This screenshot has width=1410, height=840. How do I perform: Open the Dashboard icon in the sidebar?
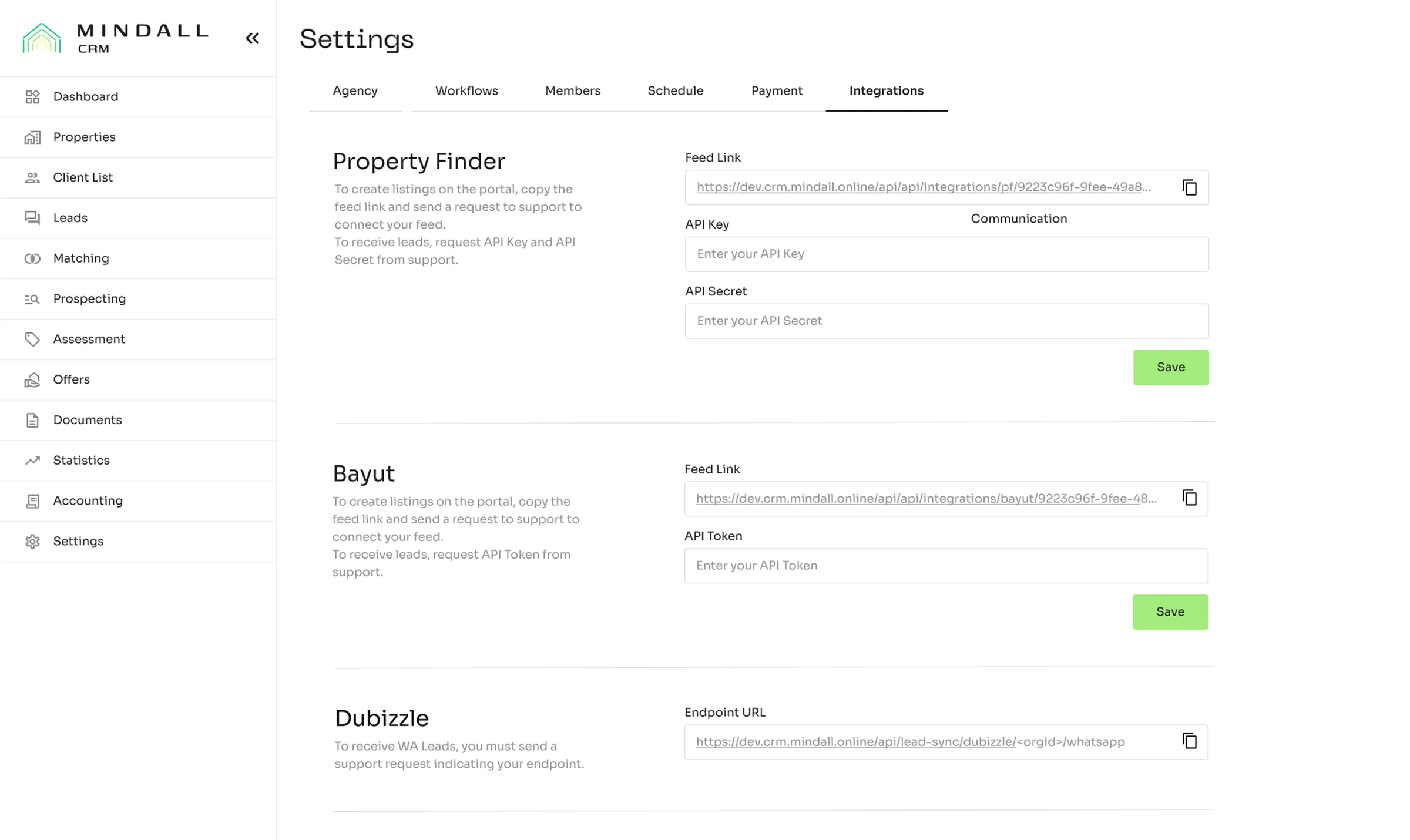point(33,97)
